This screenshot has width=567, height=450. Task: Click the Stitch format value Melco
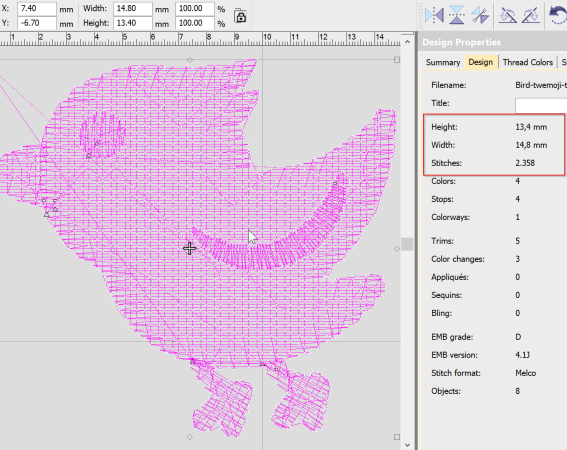tap(526, 373)
